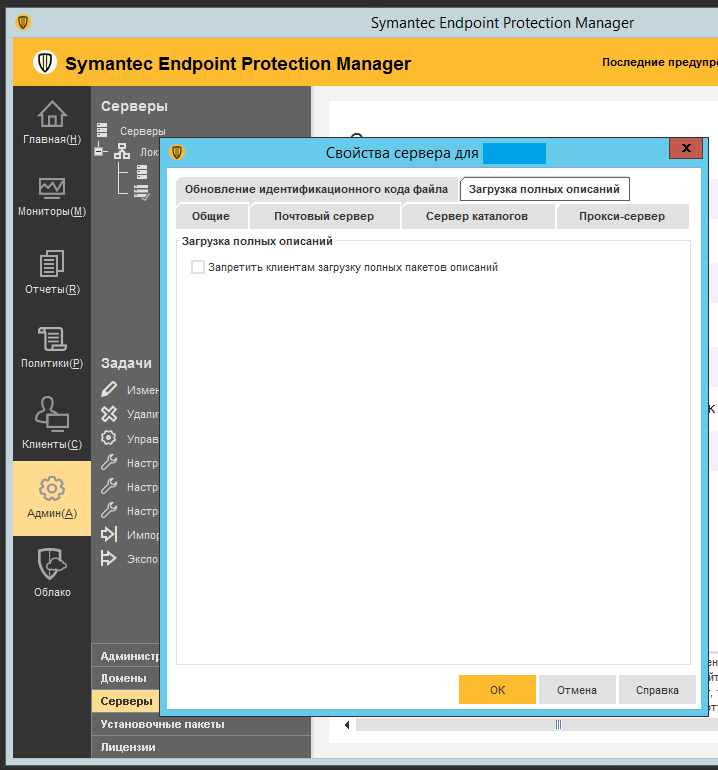718x770 pixels.
Task: Click the import arrow task icon (Импор...)
Action: (109, 534)
